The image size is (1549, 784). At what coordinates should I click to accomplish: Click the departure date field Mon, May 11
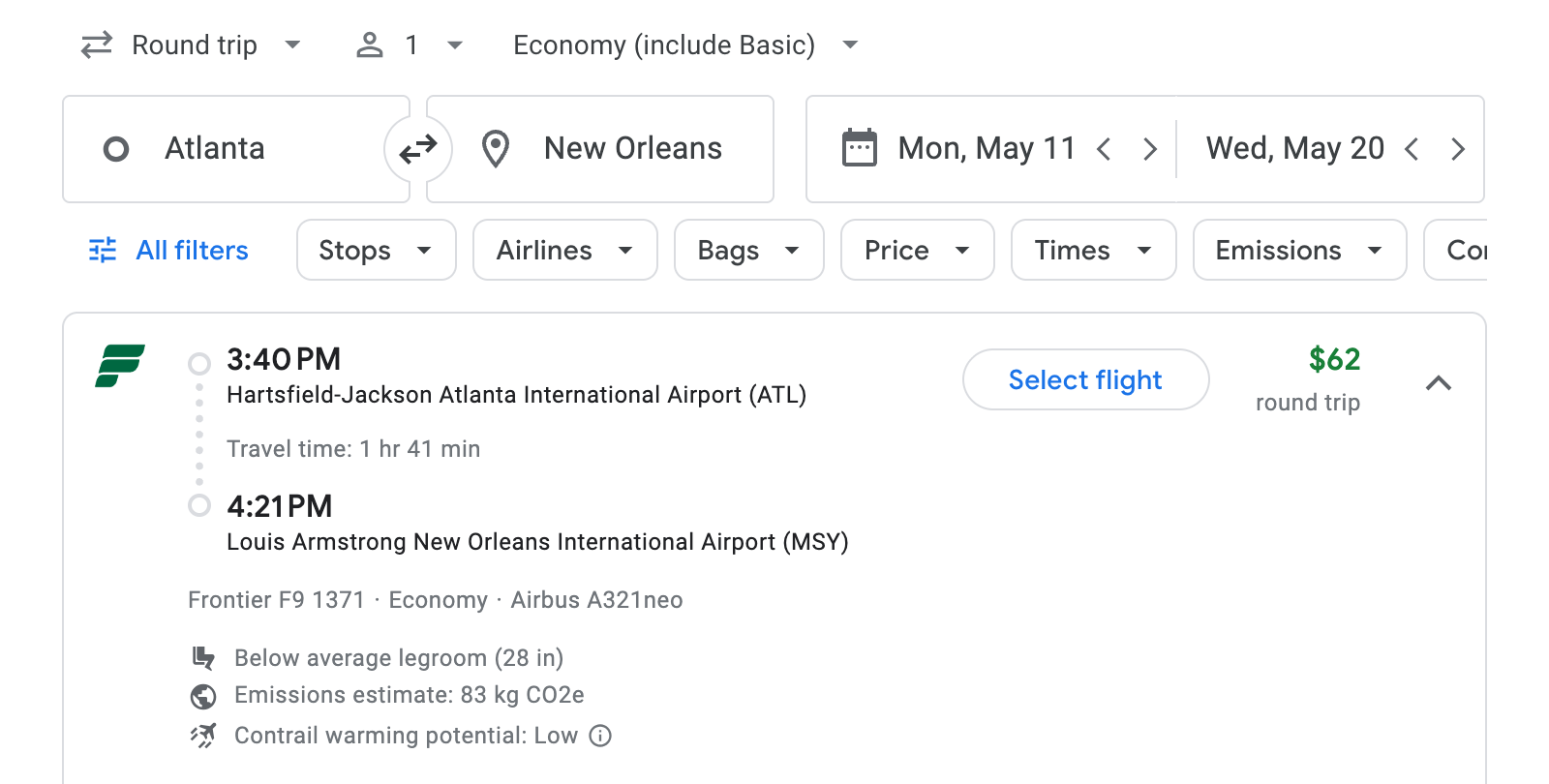click(x=985, y=148)
